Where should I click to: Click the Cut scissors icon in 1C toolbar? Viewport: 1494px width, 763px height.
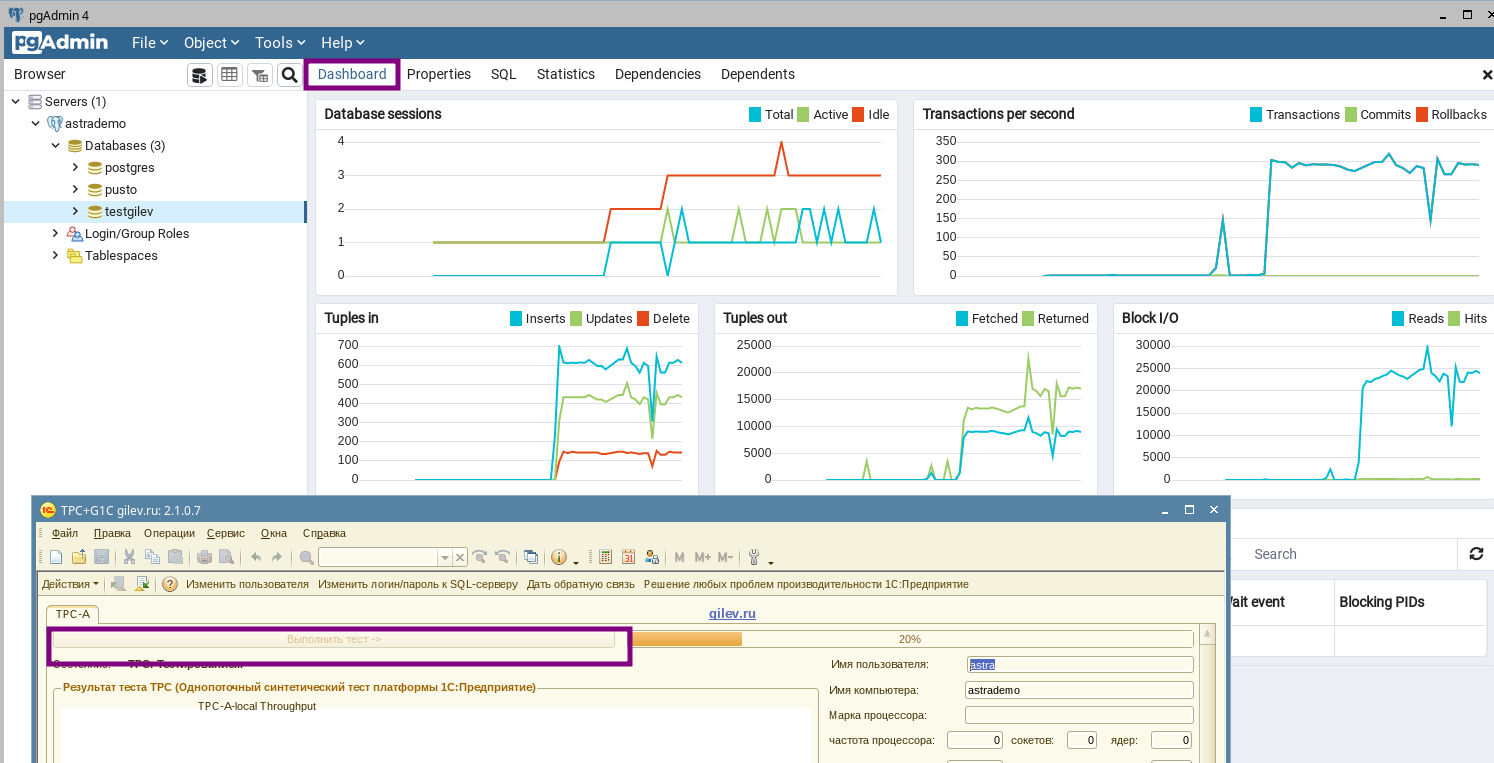point(129,557)
